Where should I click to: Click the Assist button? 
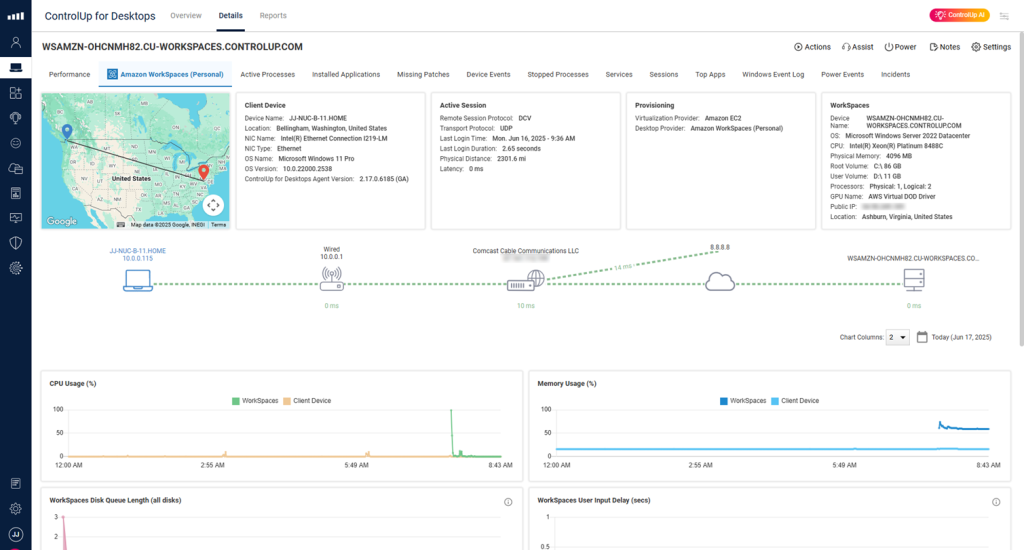point(857,47)
